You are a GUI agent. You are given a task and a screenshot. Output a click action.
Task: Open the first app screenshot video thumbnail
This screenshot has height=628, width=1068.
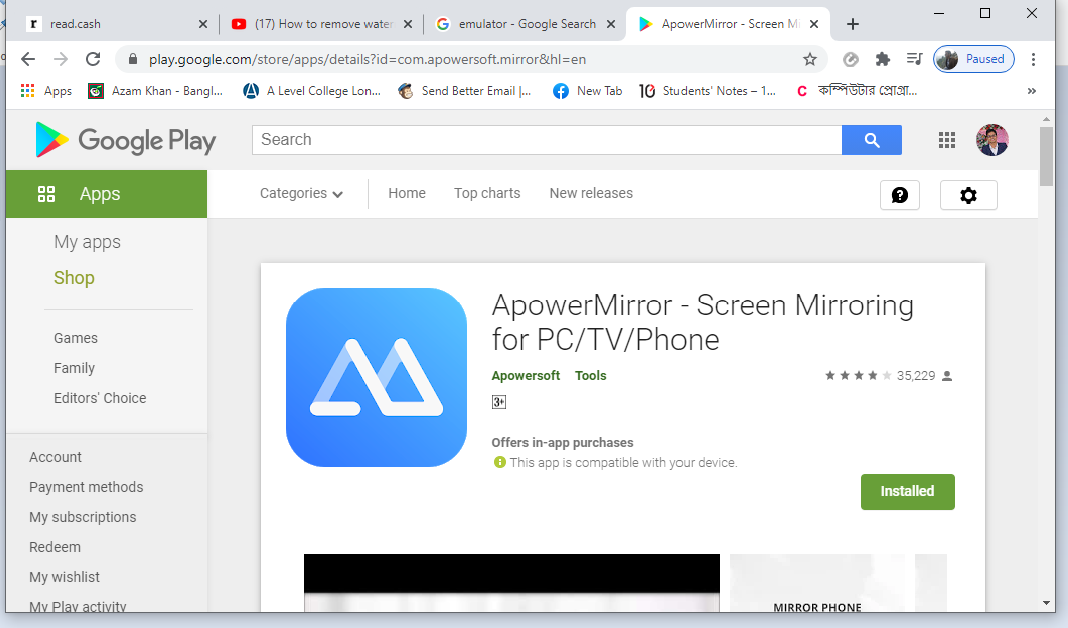(x=512, y=583)
